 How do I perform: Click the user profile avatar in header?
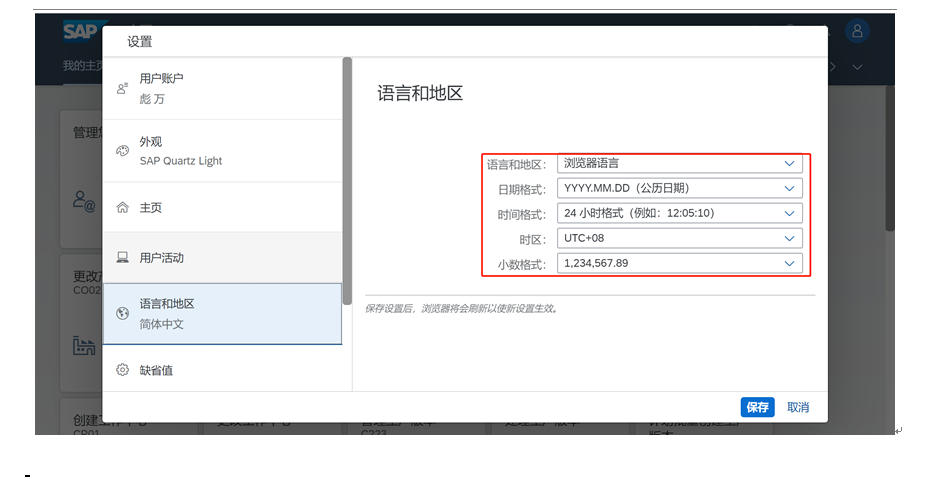click(x=856, y=31)
